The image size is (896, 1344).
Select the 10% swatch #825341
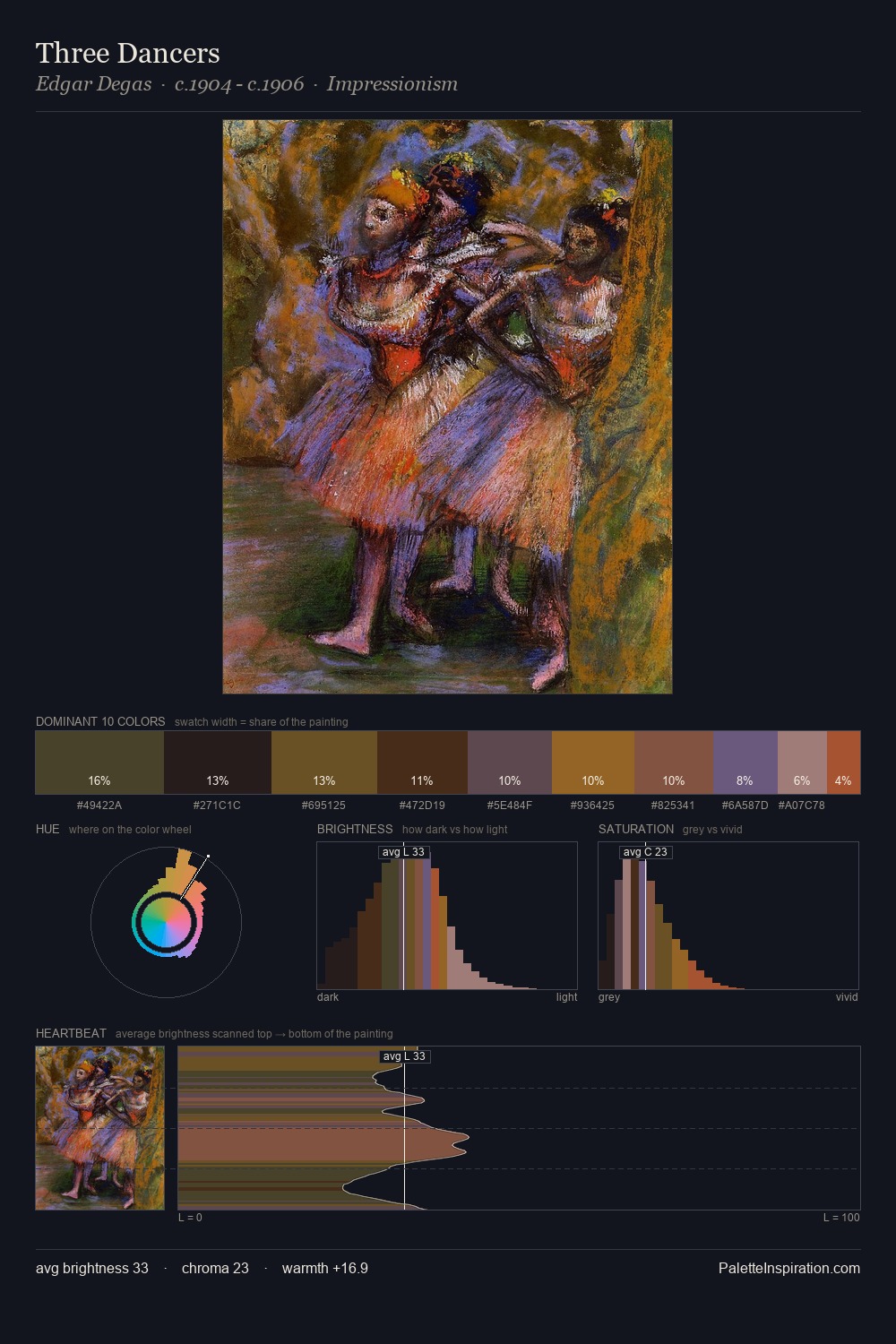[674, 762]
